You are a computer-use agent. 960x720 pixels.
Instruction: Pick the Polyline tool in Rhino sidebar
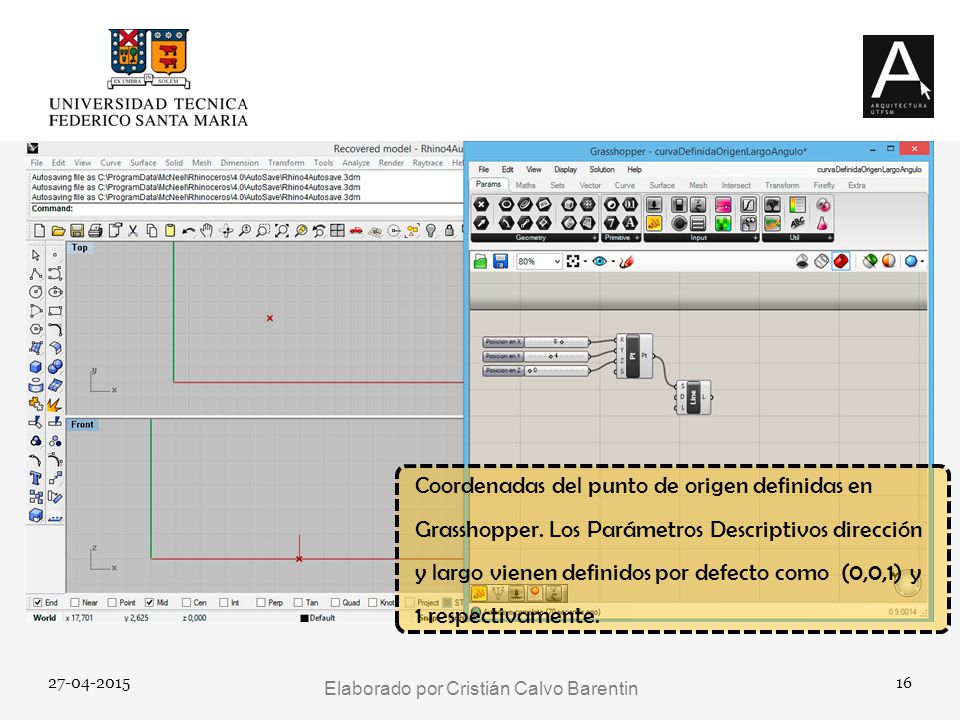36,274
